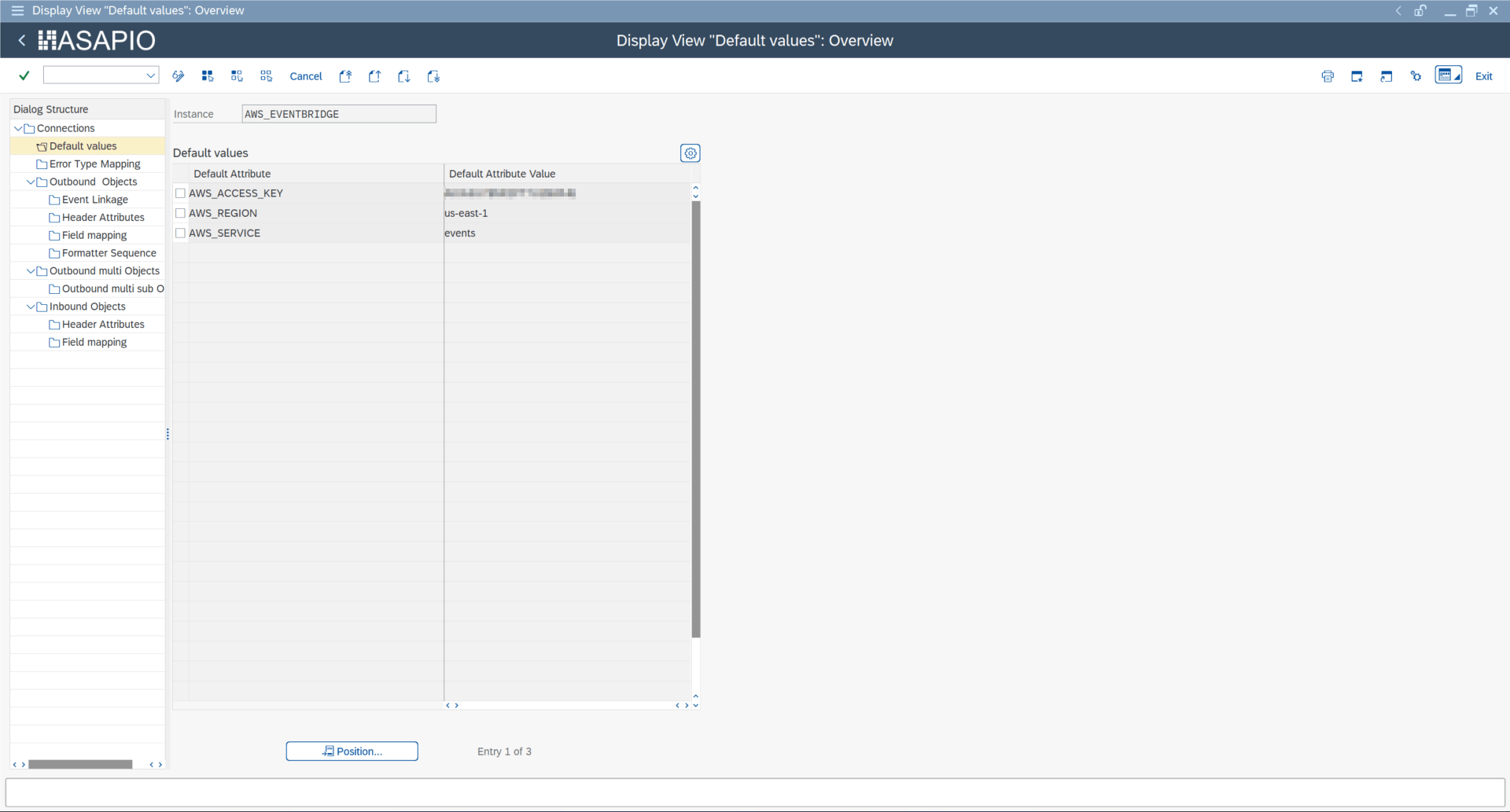The image size is (1510, 812).
Task: Click the blurred access key value
Action: click(510, 193)
